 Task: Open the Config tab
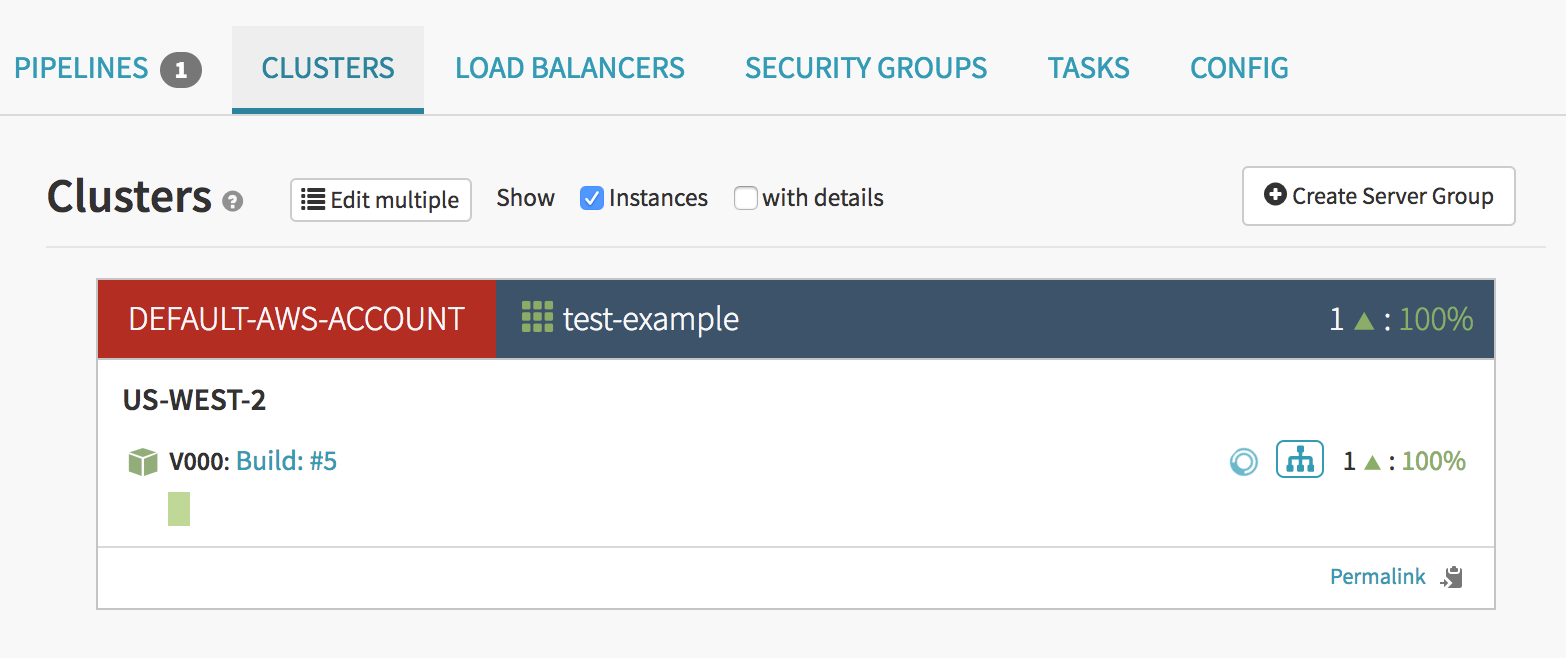tap(1238, 69)
